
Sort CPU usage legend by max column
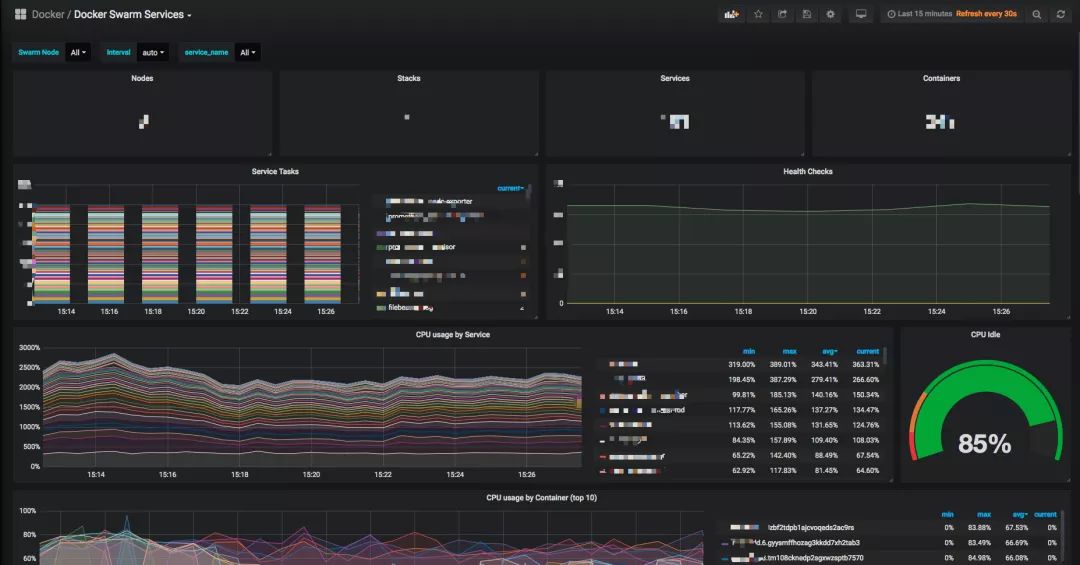[790, 351]
